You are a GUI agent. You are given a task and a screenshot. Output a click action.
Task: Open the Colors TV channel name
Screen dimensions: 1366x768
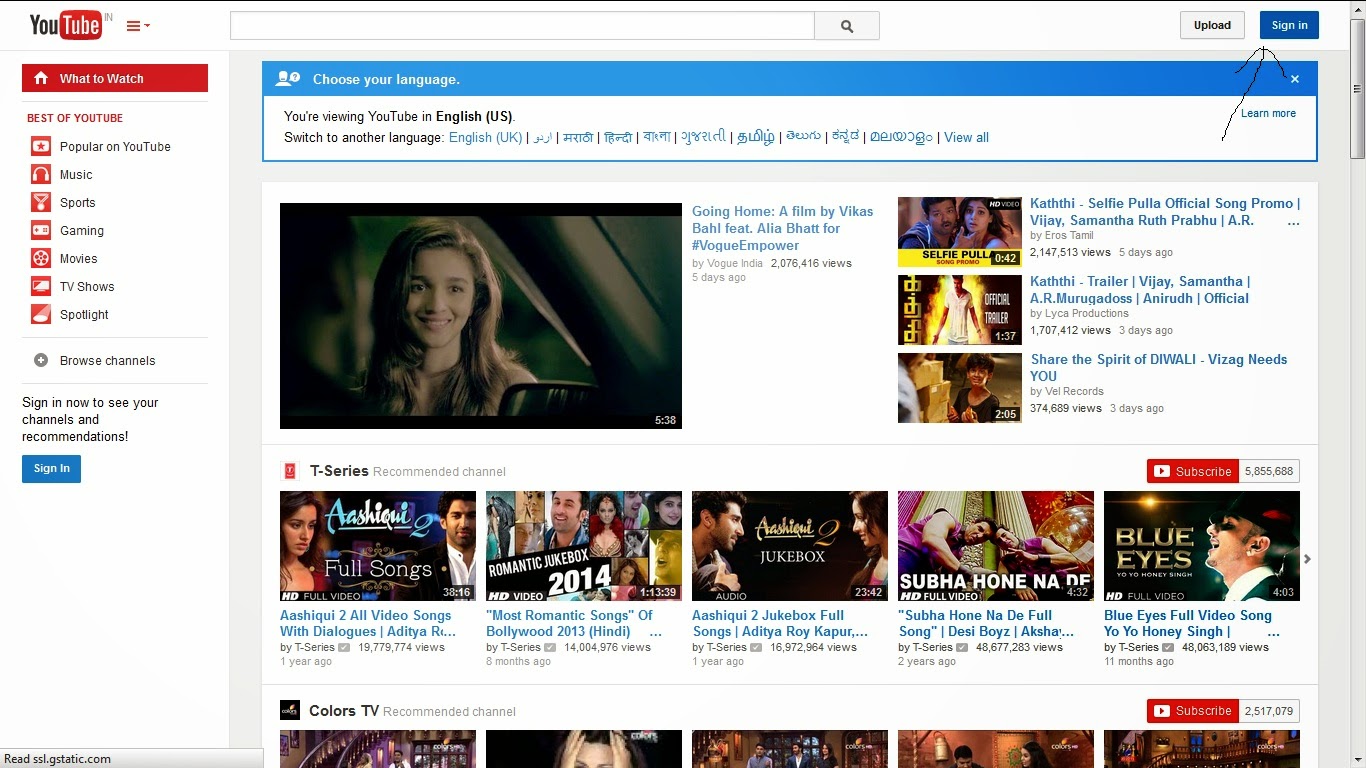344,711
